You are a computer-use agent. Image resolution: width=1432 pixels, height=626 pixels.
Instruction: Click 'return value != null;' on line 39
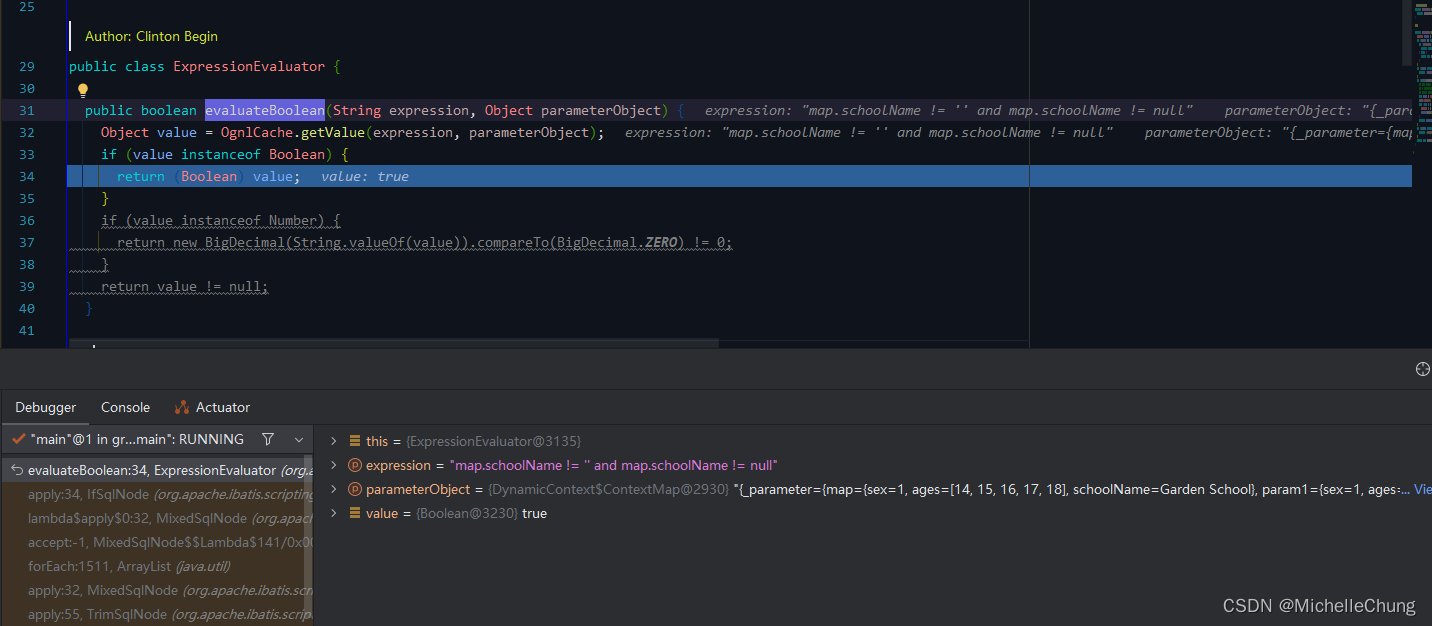(x=185, y=286)
